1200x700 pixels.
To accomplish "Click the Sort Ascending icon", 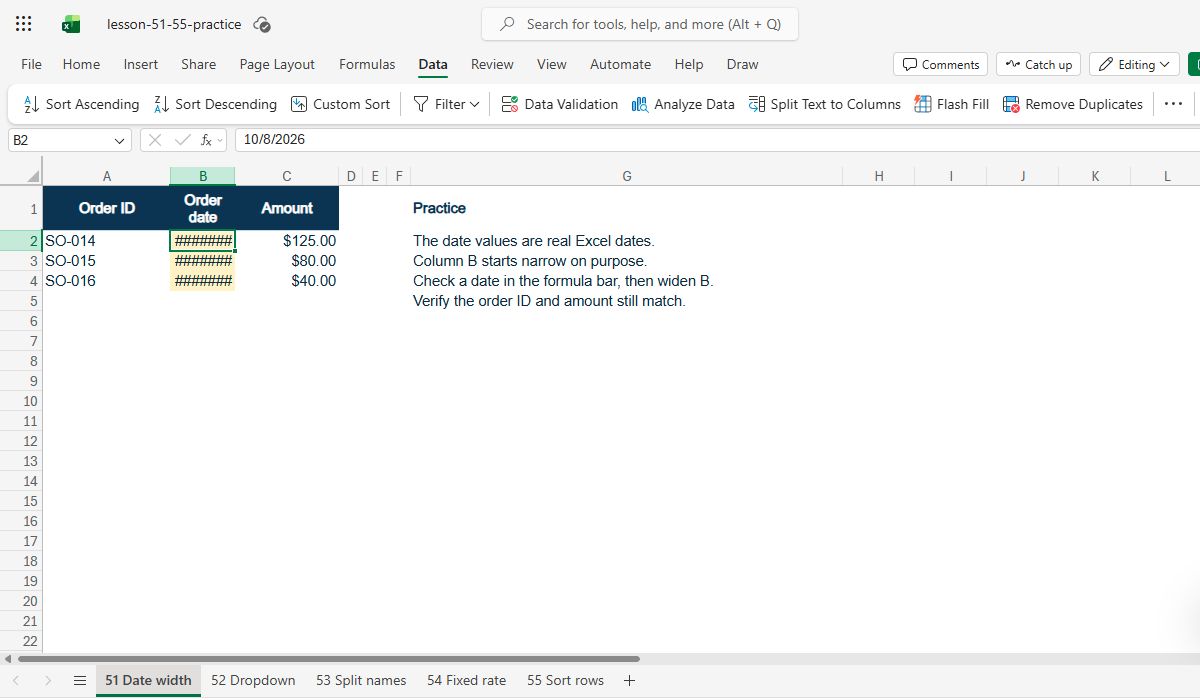I will tap(31, 104).
